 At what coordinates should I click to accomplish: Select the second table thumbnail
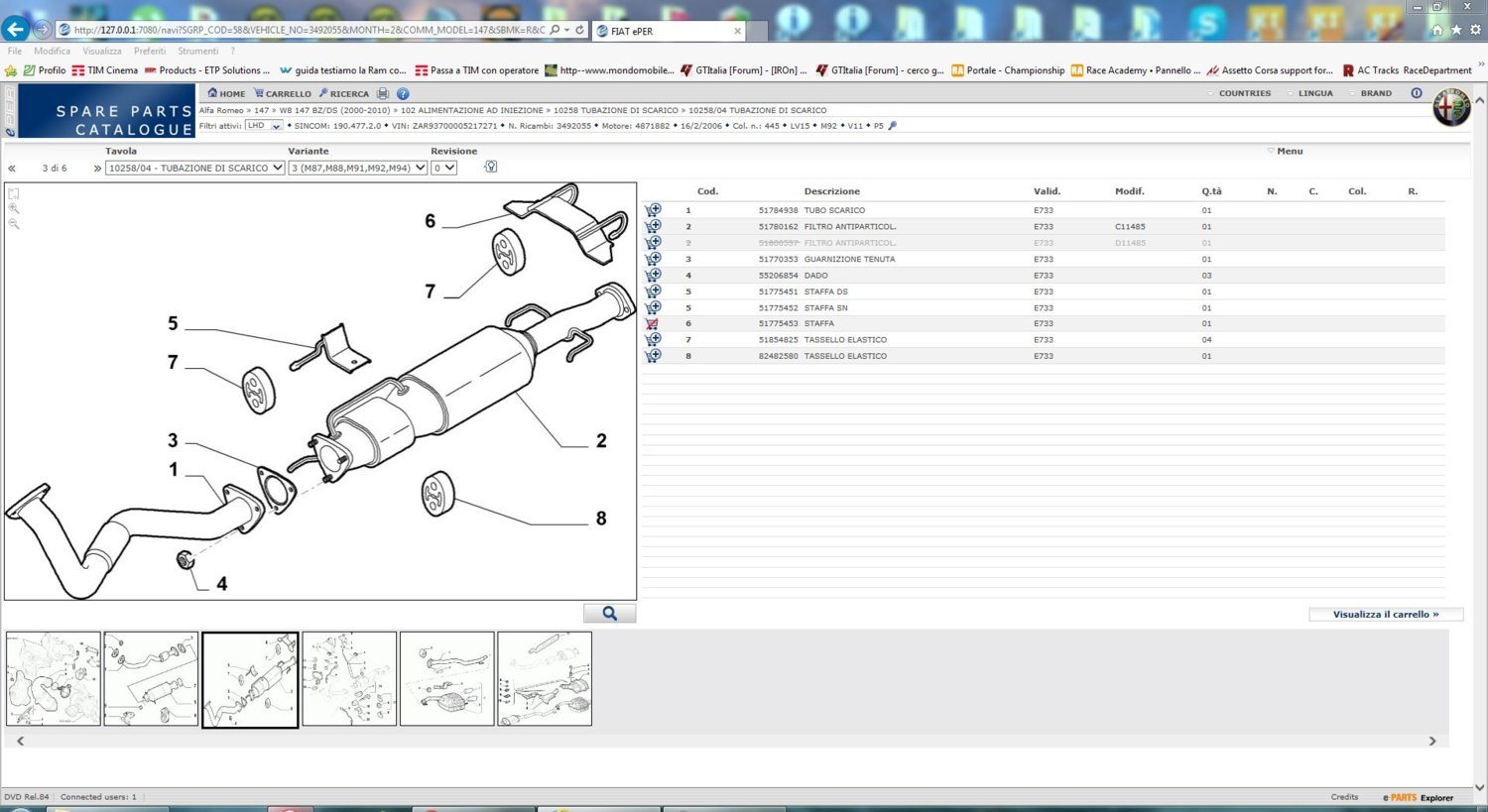pos(151,679)
